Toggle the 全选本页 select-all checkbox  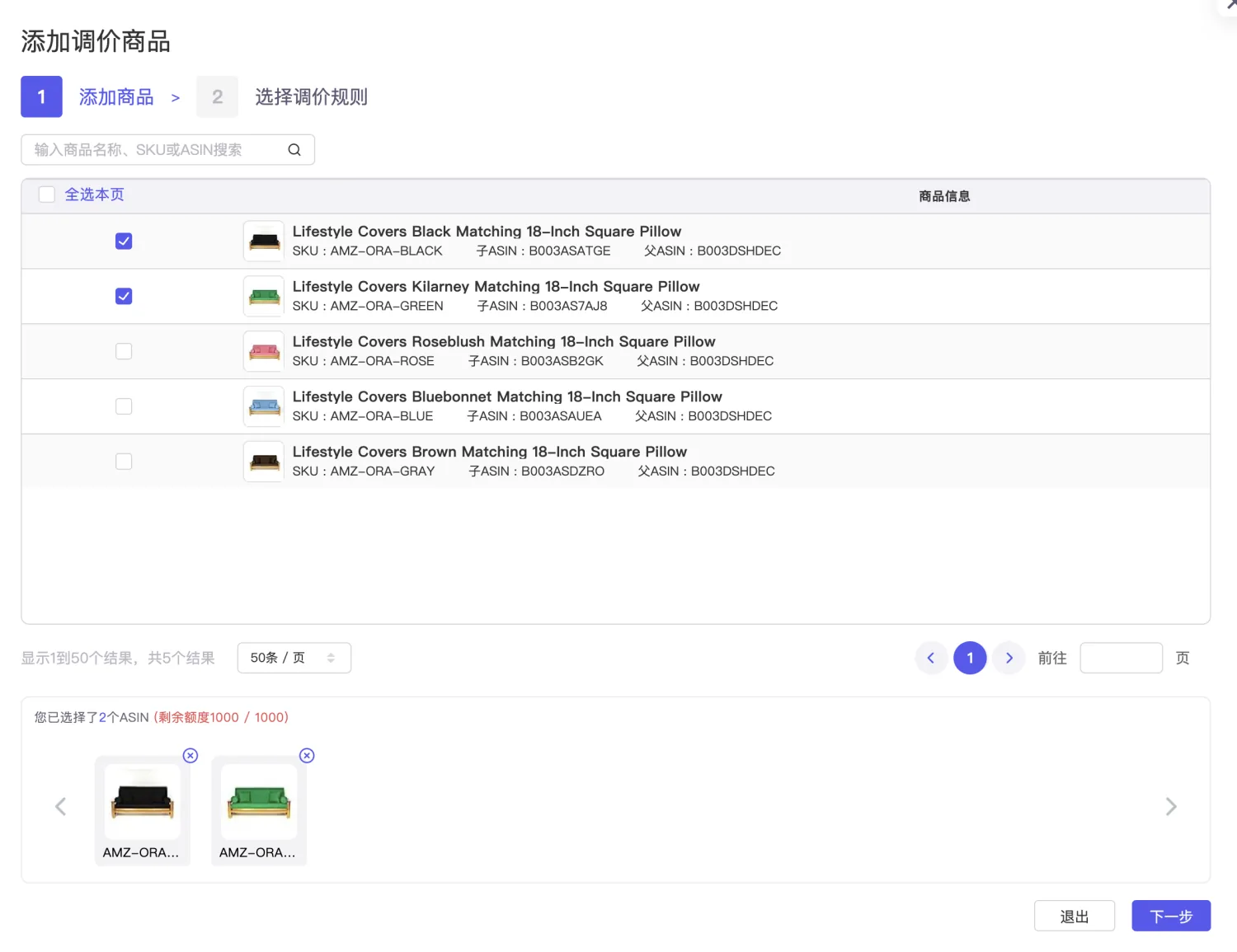pyautogui.click(x=47, y=195)
